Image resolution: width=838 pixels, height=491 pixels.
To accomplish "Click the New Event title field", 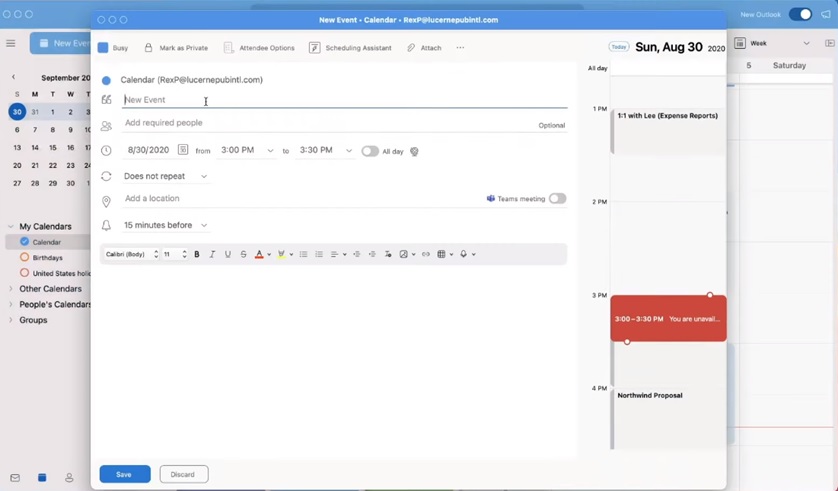I will 345,100.
